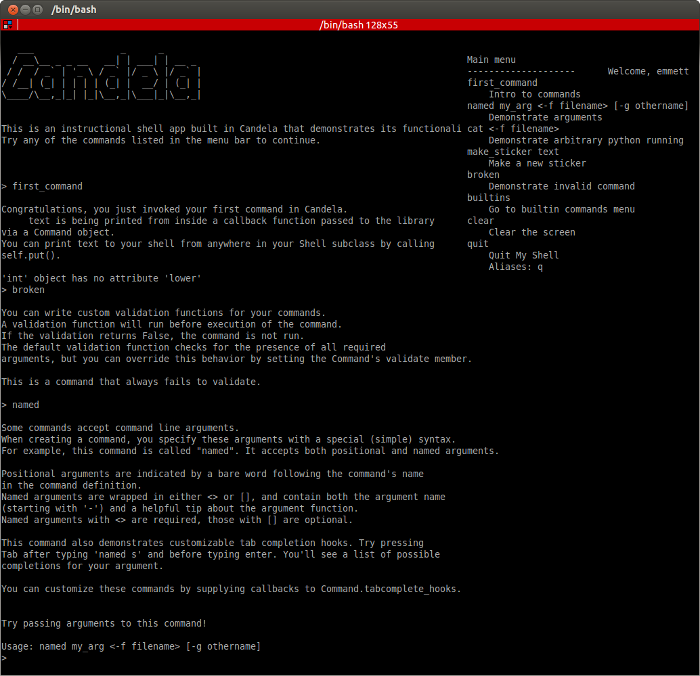This screenshot has height=676, width=700.
Task: Click 'Intro to commands' description text
Action: pos(534,94)
